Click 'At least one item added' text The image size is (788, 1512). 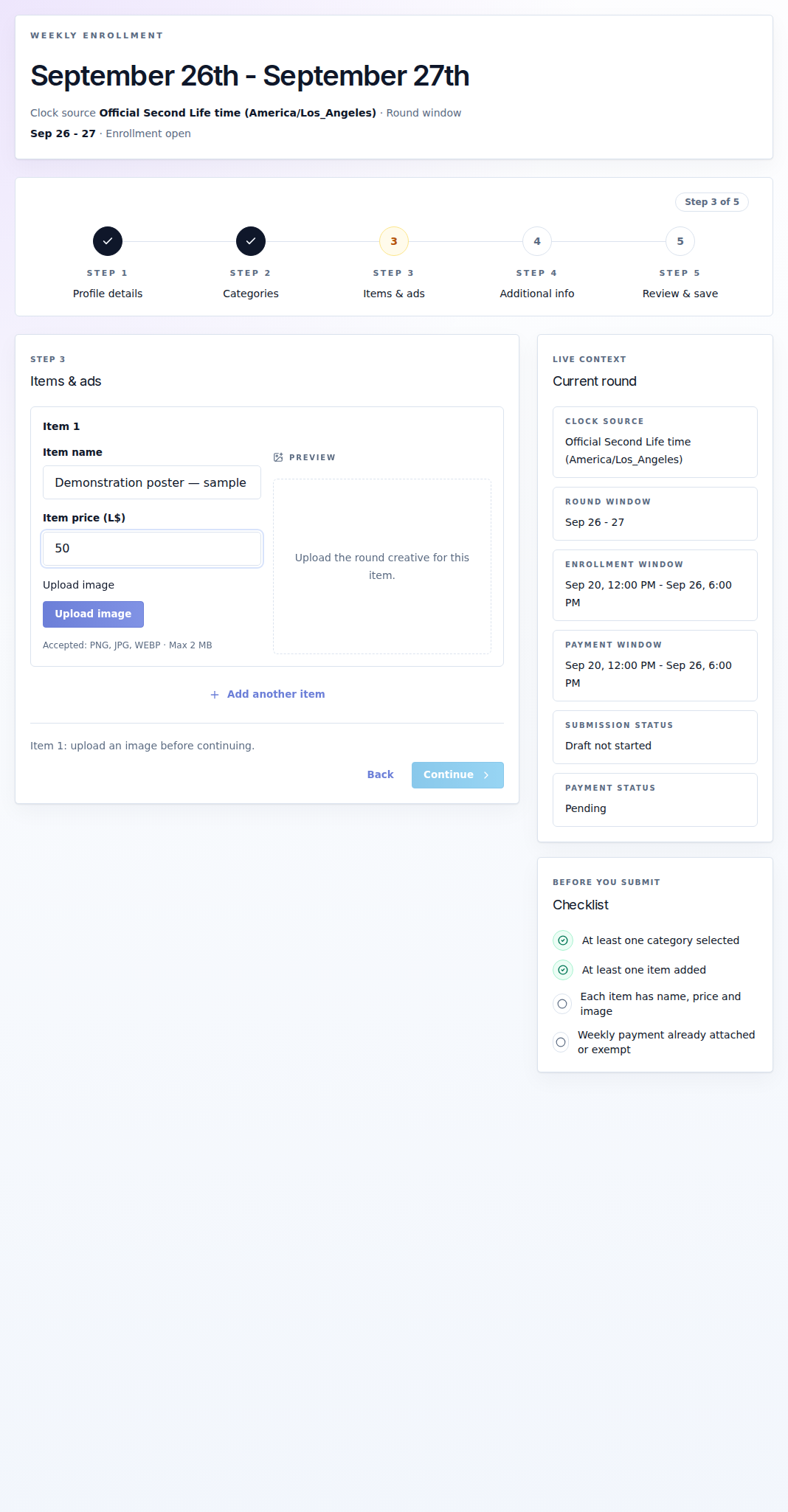pos(644,970)
